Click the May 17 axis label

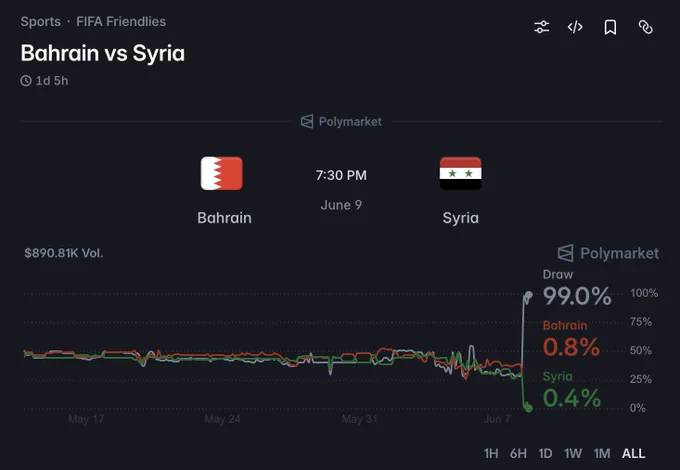(x=86, y=419)
